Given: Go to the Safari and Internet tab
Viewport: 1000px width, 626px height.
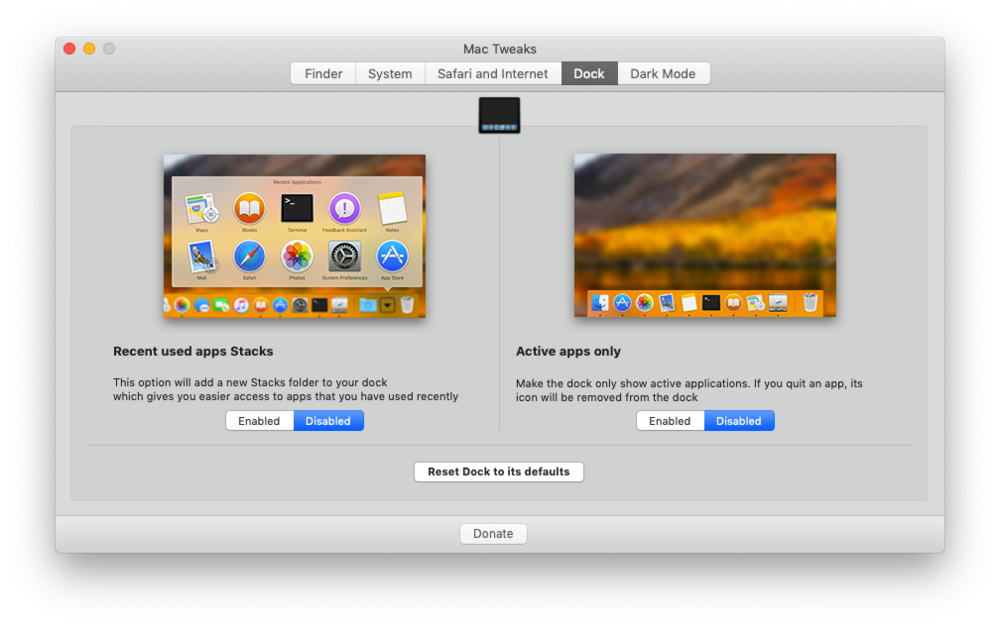Looking at the screenshot, I should point(493,74).
